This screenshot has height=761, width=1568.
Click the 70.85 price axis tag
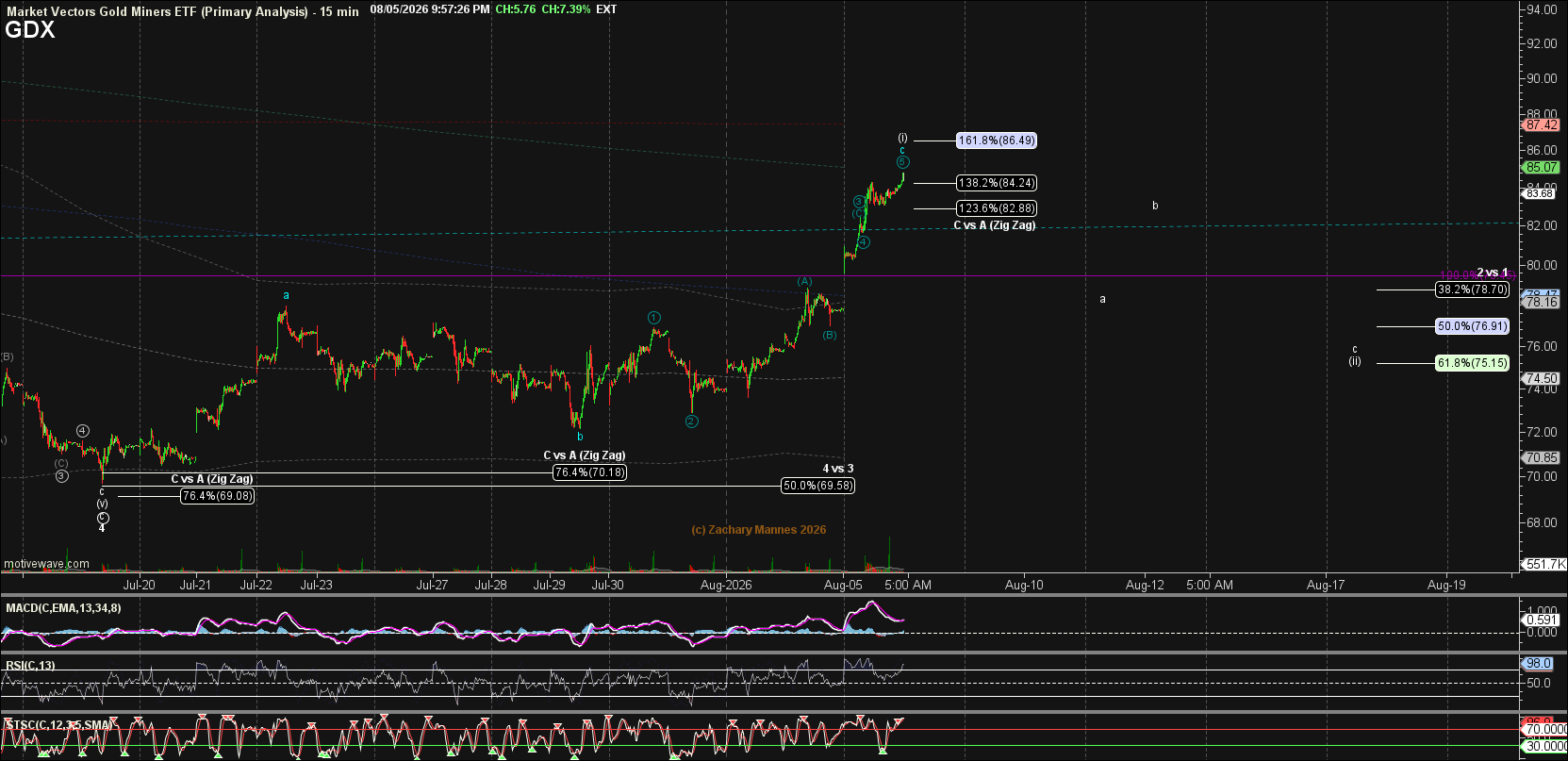click(1542, 457)
